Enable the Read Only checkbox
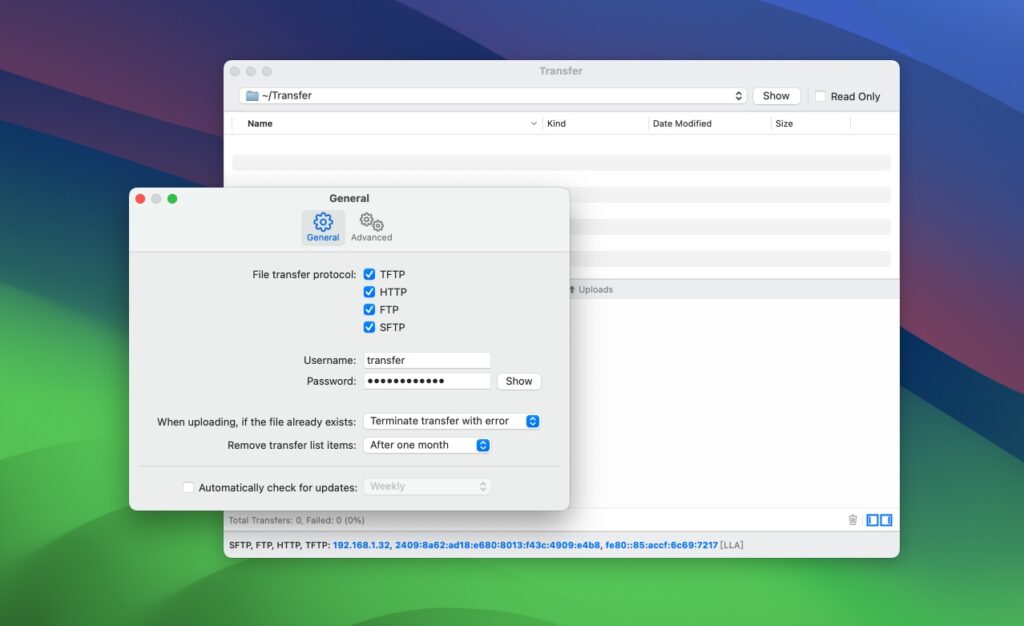Viewport: 1024px width, 626px height. 818,96
